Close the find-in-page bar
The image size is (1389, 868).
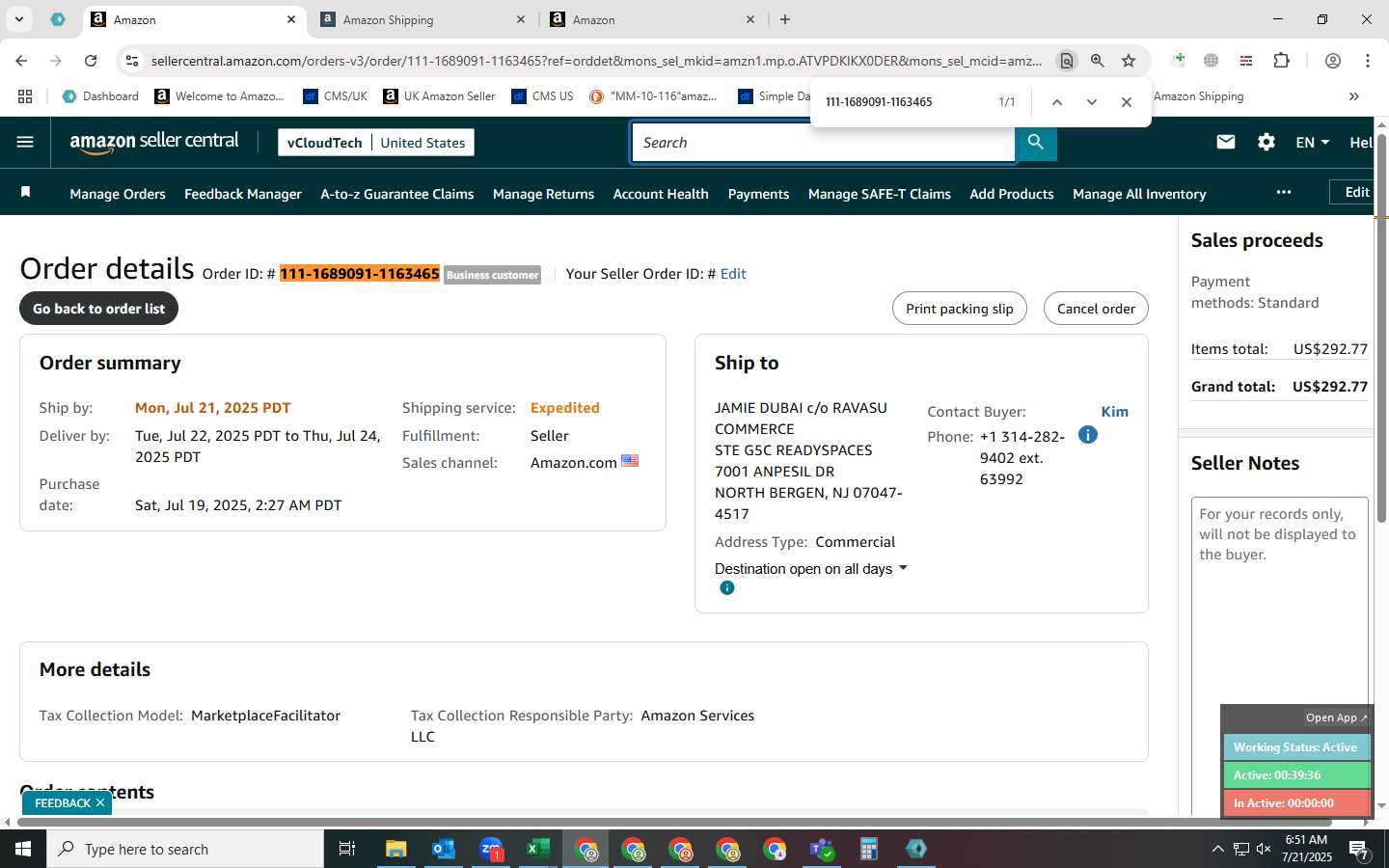(1127, 102)
